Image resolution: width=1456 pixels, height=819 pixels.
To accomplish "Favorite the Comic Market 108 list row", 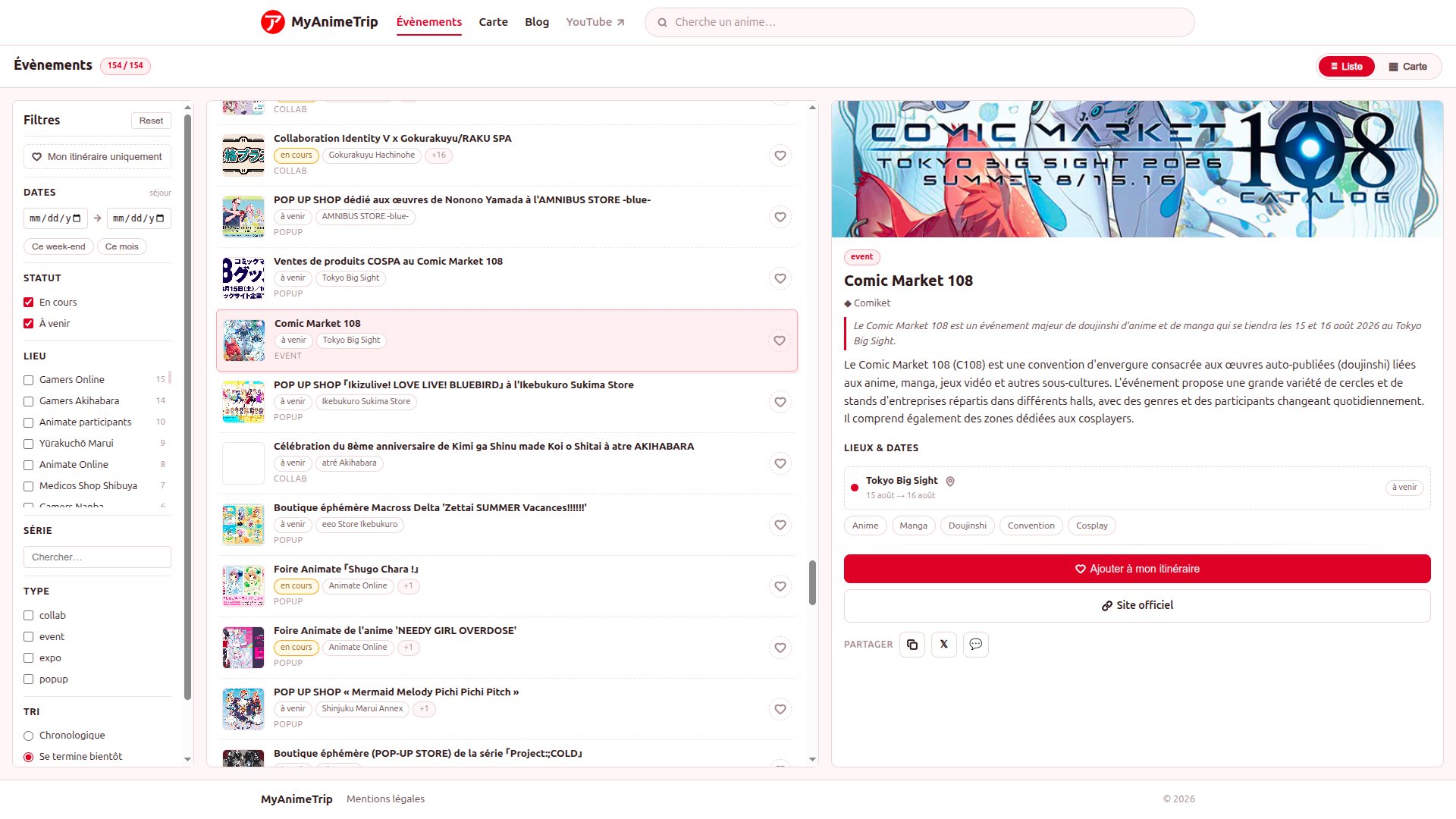I will click(780, 340).
